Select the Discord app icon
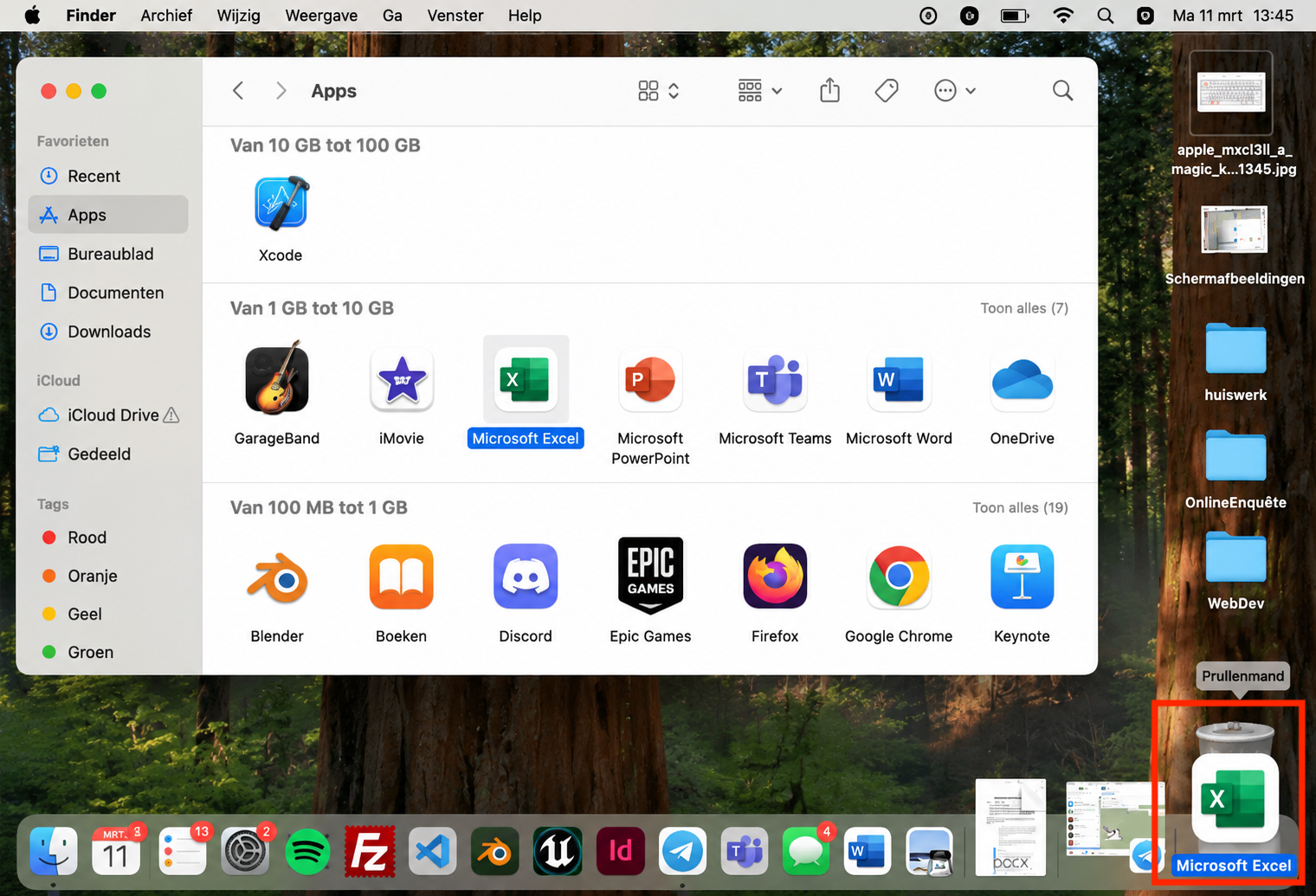The image size is (1316, 896). [526, 577]
